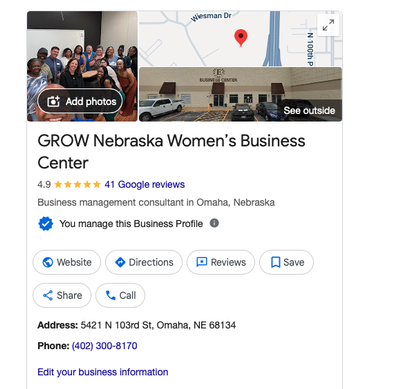Click the Wiesman Dr map area
The width and height of the screenshot is (400, 389).
pos(211,16)
